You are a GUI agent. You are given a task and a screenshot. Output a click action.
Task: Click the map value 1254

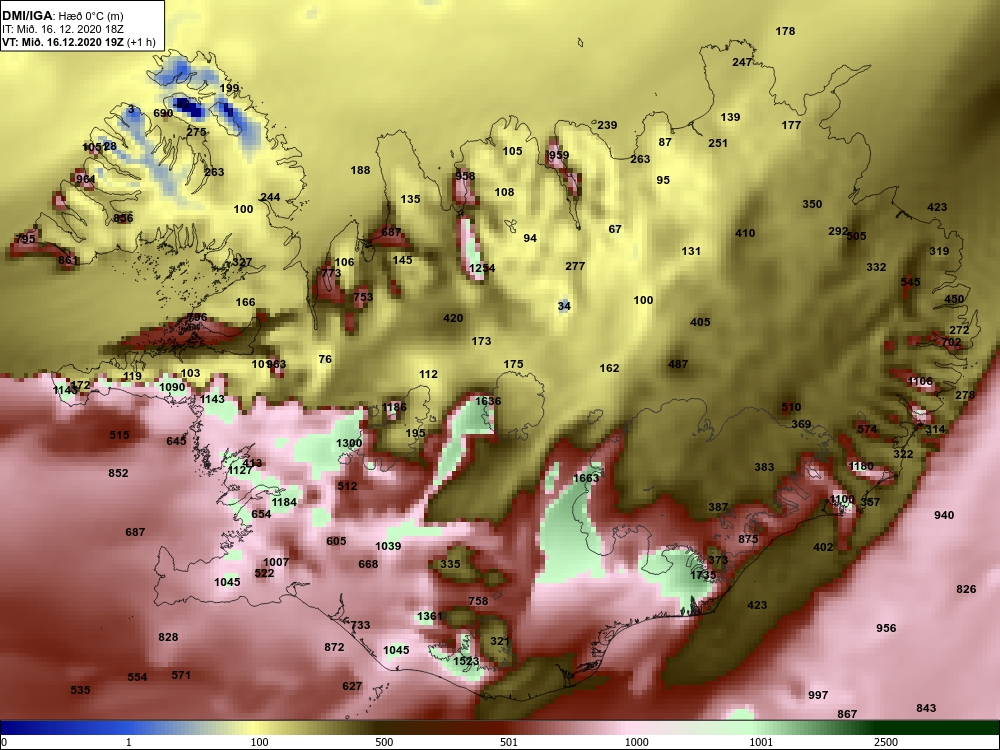coord(482,268)
